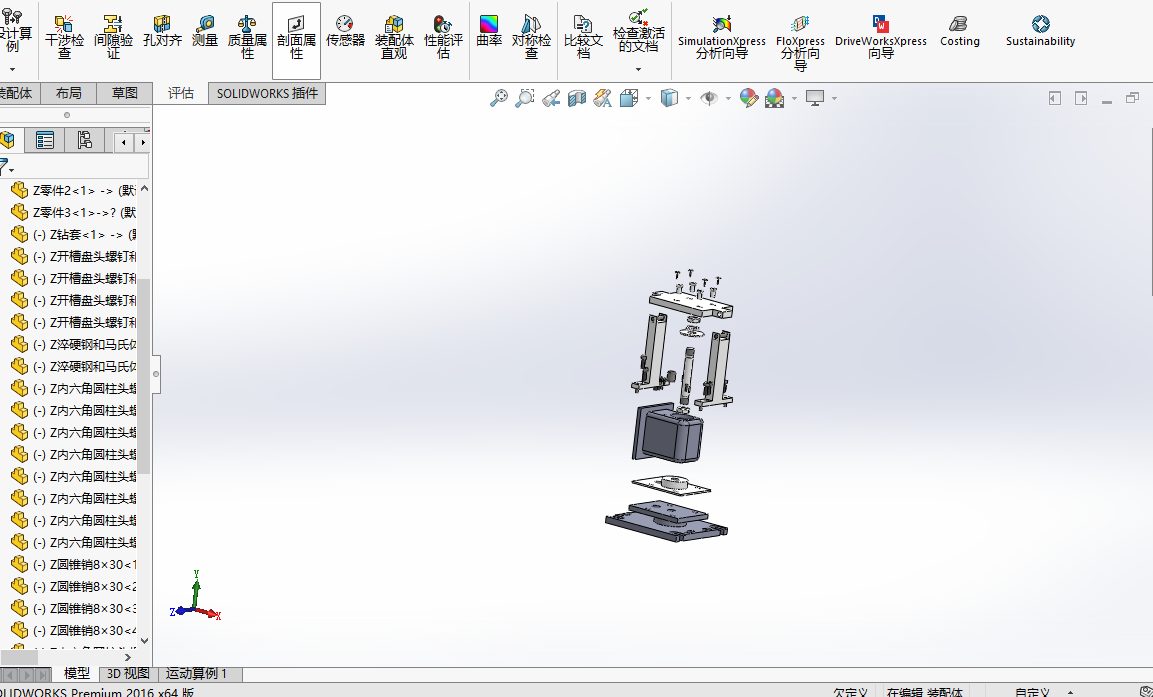Open the Sustainability tool
Image resolution: width=1153 pixels, height=697 pixels.
(x=1040, y=32)
